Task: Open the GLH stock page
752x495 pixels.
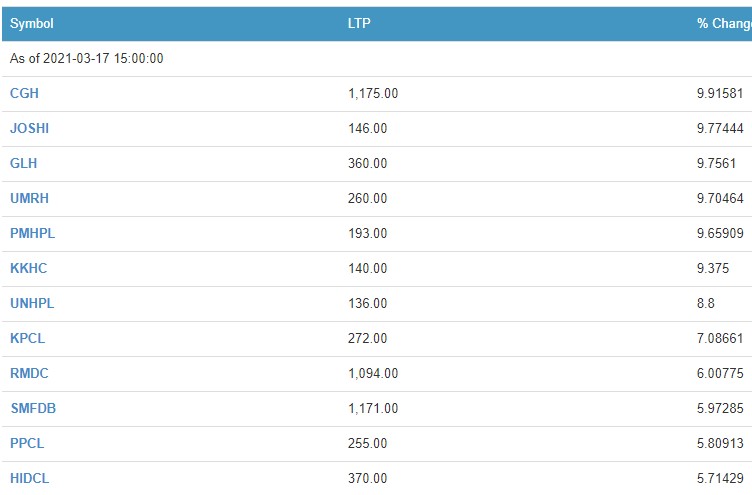Action: click(x=24, y=163)
